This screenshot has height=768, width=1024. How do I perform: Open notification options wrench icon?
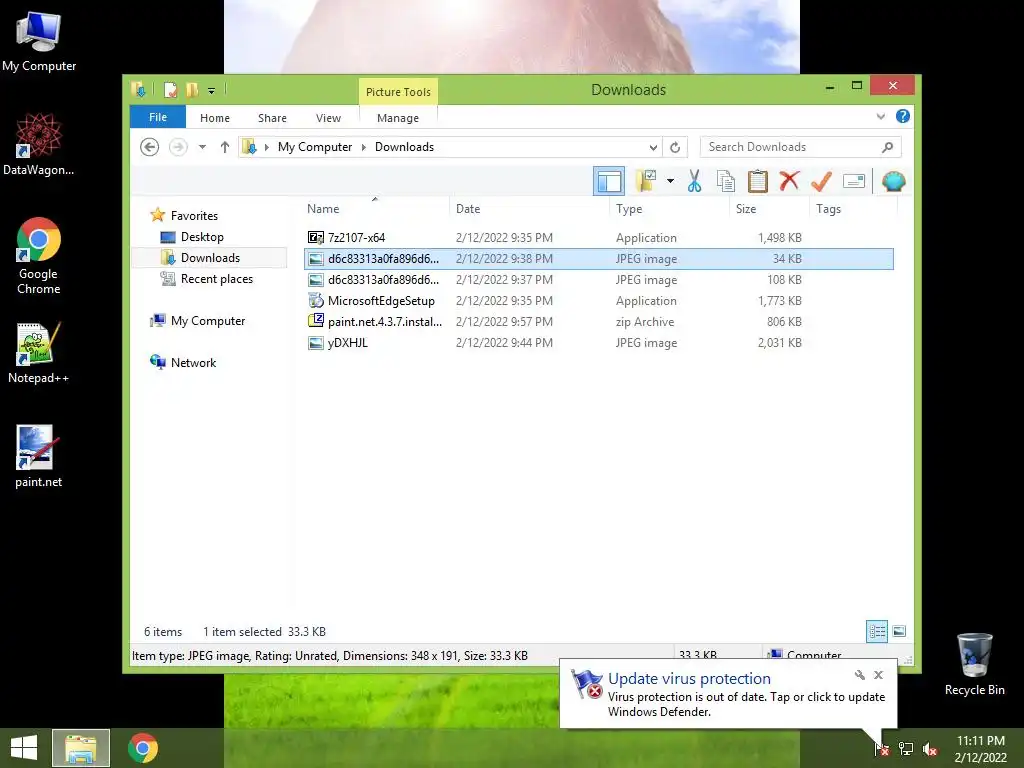859,675
